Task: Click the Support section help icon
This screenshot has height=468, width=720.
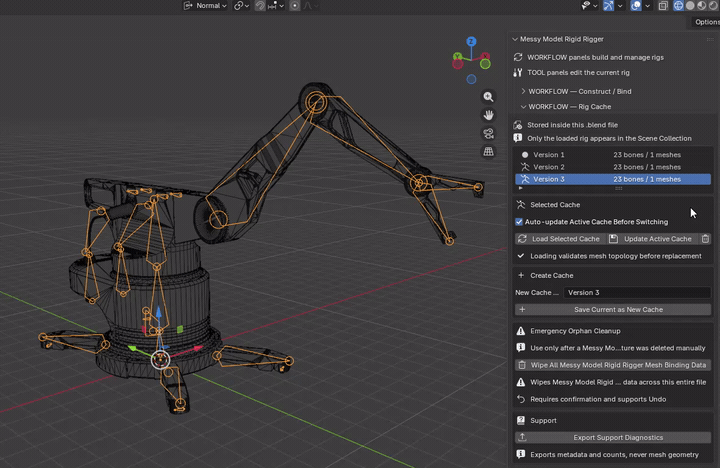Action: (x=521, y=421)
